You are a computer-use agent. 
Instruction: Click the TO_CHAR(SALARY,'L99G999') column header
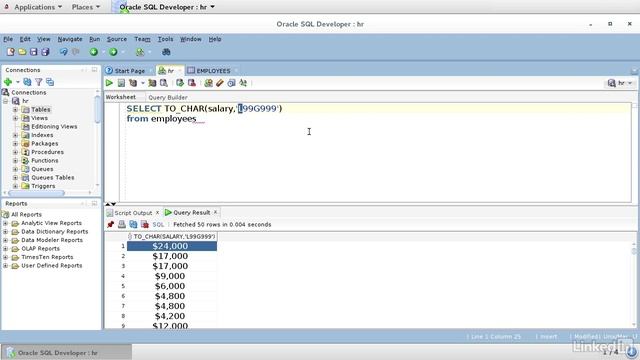pos(172,236)
